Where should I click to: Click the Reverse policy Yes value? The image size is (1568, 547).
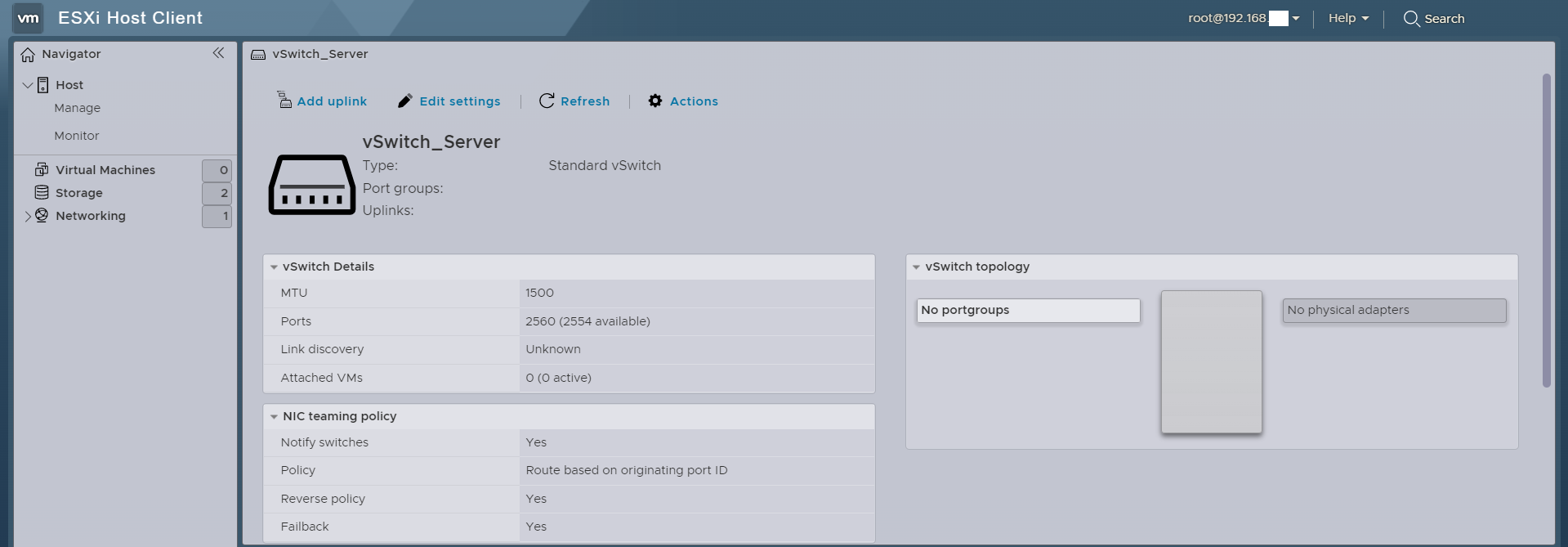(536, 499)
